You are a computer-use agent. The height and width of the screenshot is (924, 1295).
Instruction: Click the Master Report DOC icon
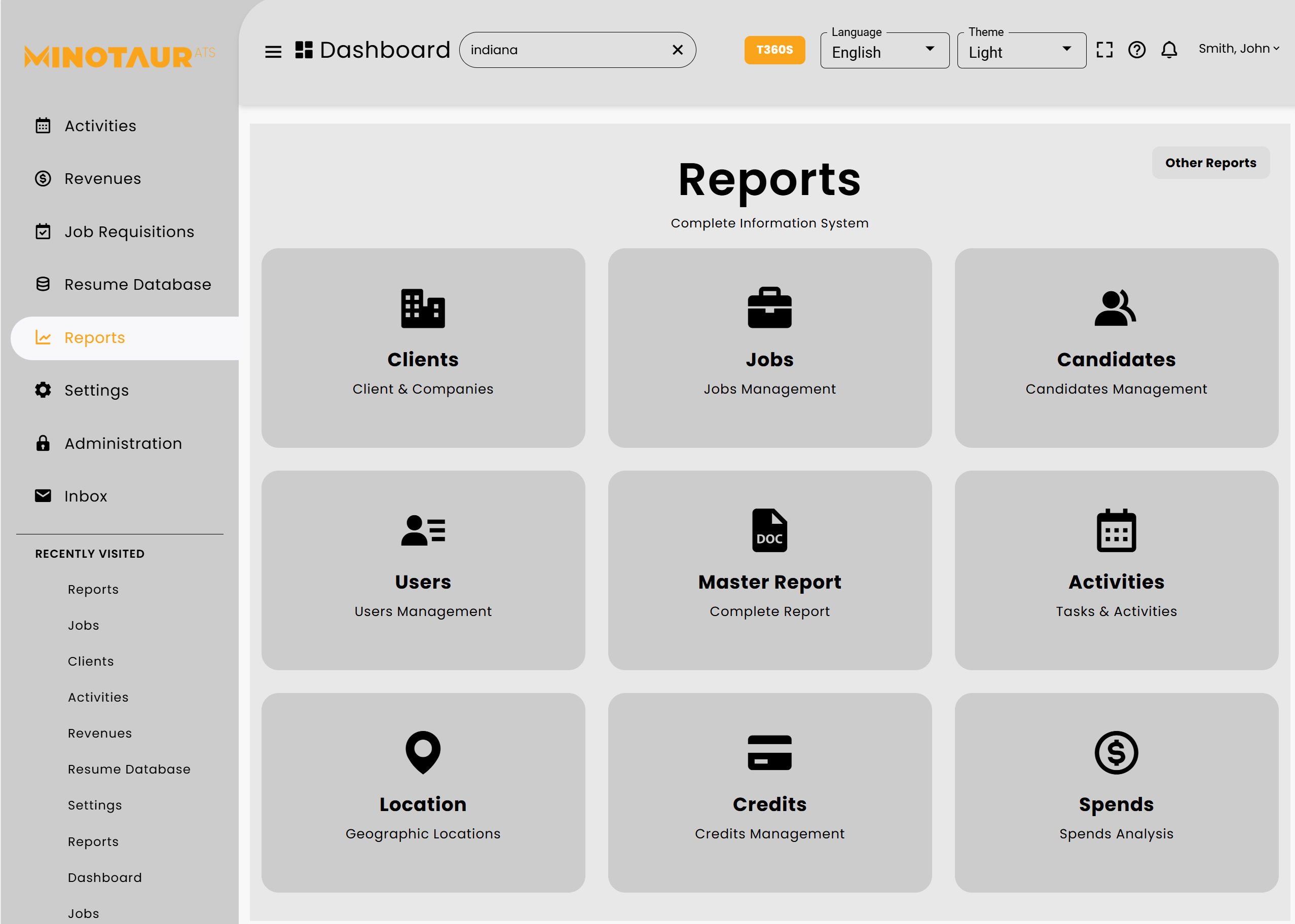click(x=769, y=530)
